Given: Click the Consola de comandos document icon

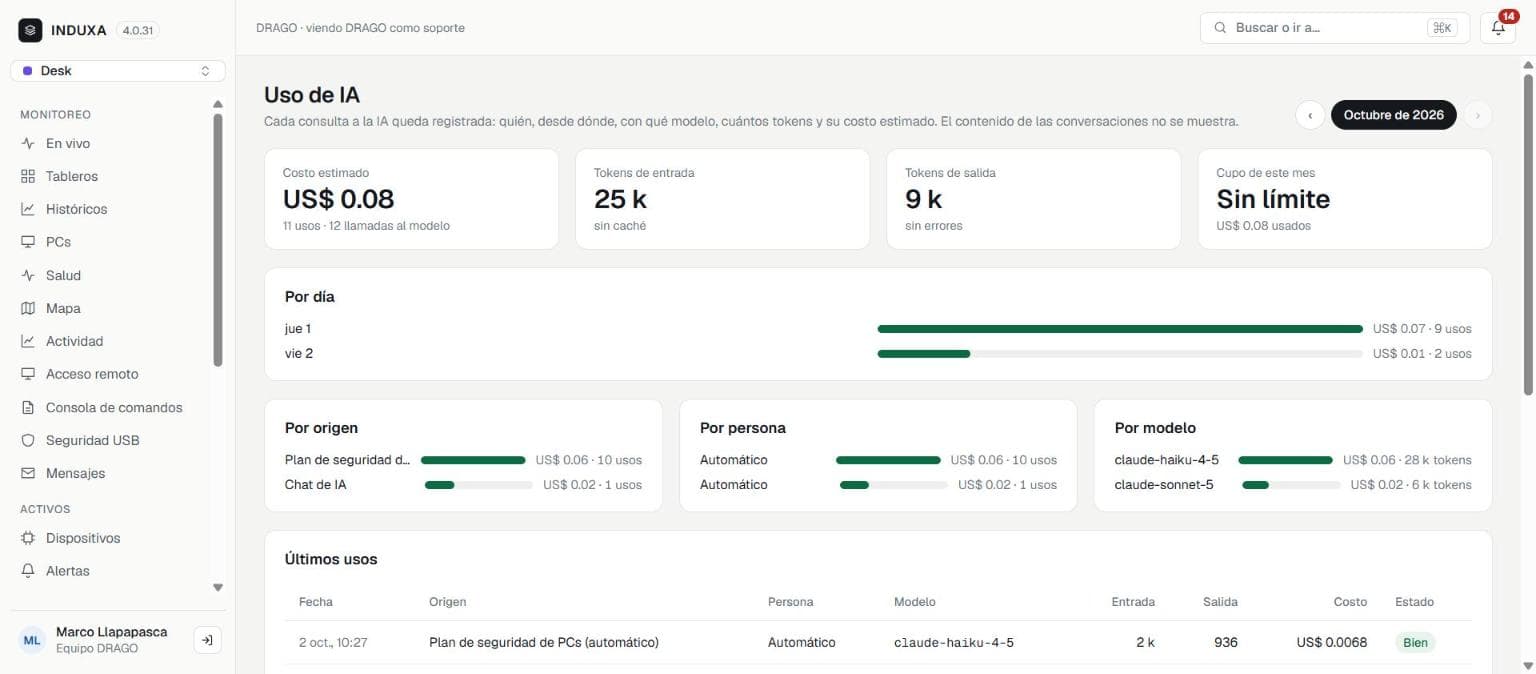Looking at the screenshot, I should click(x=28, y=408).
